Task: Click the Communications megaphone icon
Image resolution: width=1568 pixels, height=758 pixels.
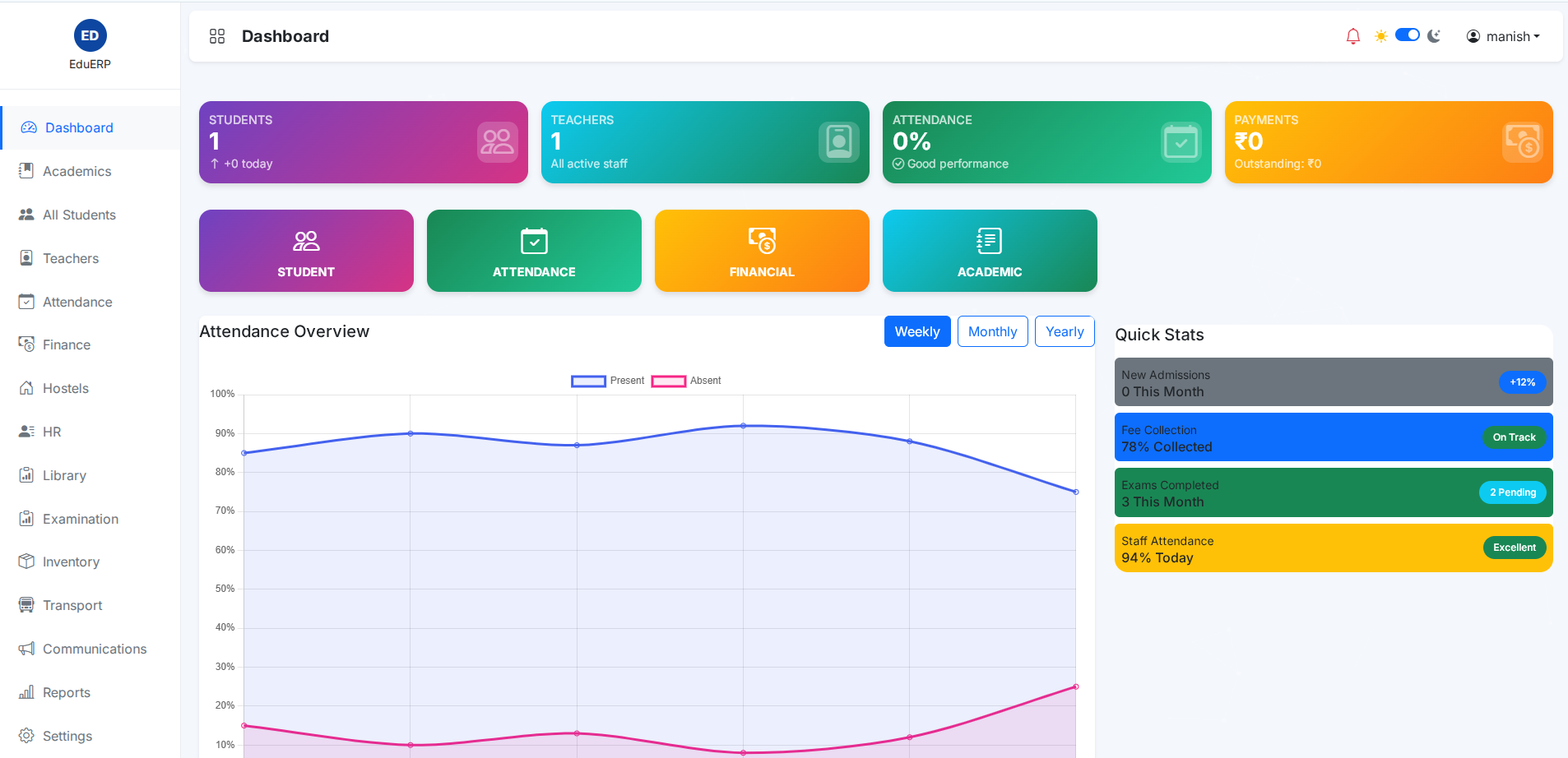Action: (x=26, y=649)
